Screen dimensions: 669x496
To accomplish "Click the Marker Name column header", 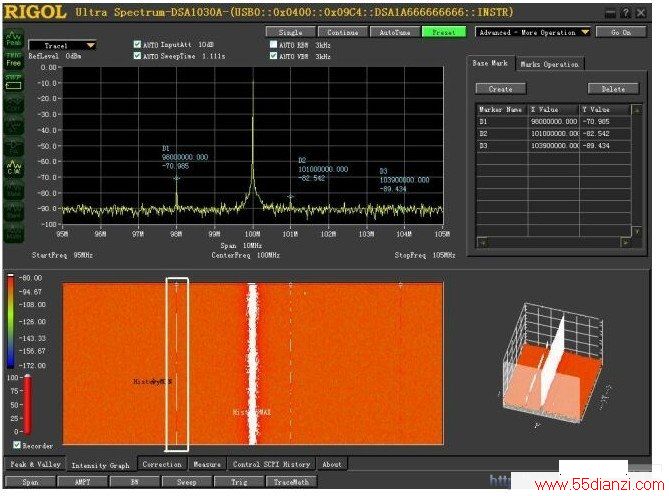I will pyautogui.click(x=502, y=110).
